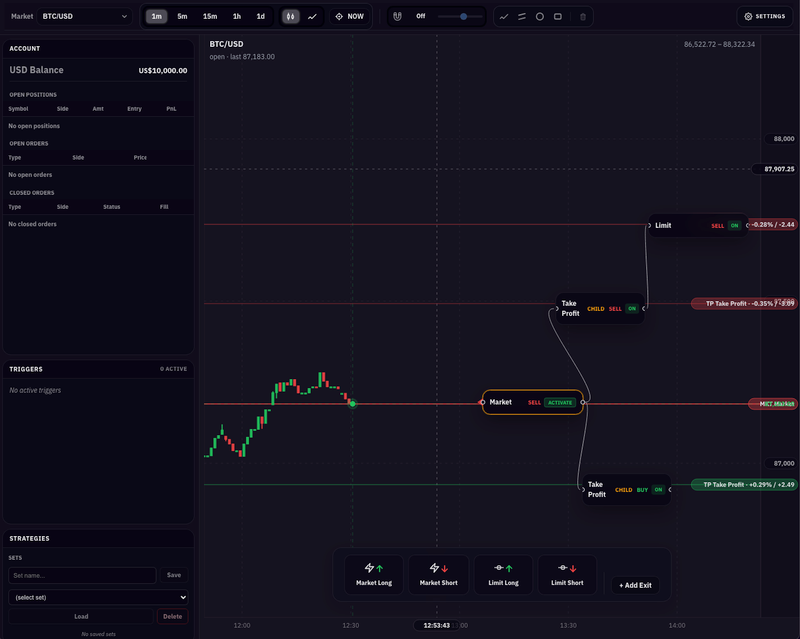Expand the select set dropdown
800x639 pixels.
pyautogui.click(x=98, y=597)
